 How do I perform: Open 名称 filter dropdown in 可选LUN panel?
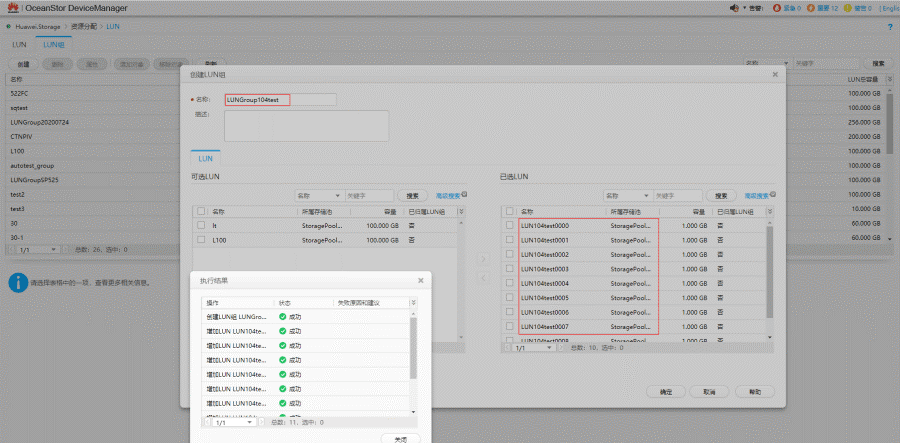click(x=320, y=196)
